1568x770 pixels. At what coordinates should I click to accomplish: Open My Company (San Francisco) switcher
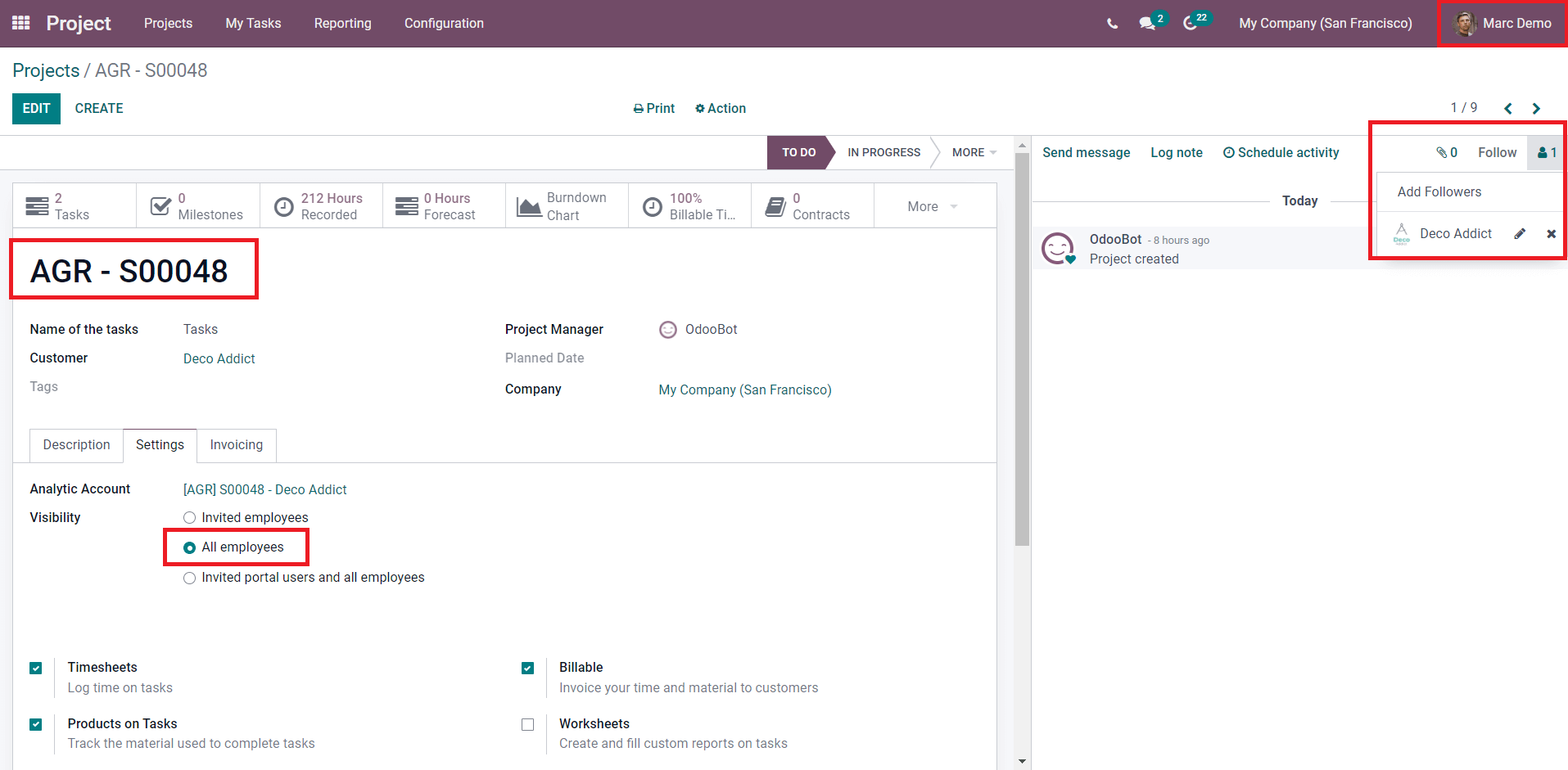click(1326, 23)
